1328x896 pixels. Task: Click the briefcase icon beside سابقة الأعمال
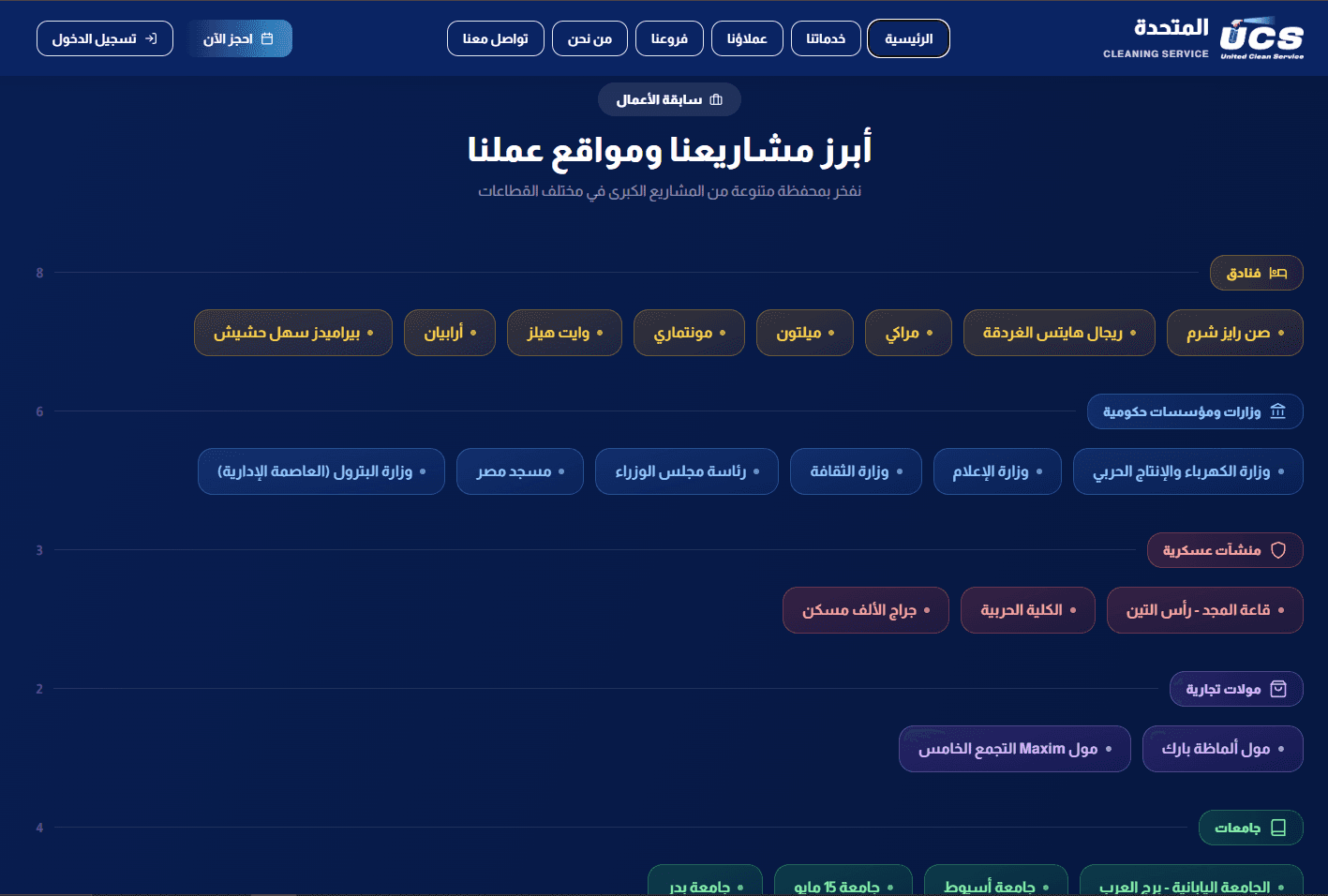point(716,99)
